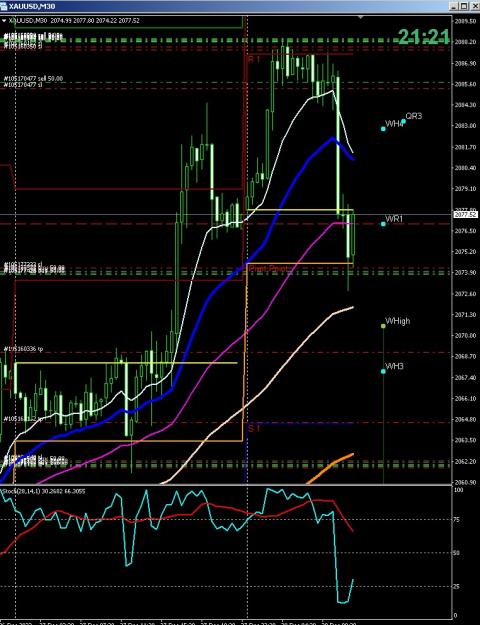Click the #105170477 sl stop-loss label
This screenshot has width=480, height=625.
click(x=23, y=85)
